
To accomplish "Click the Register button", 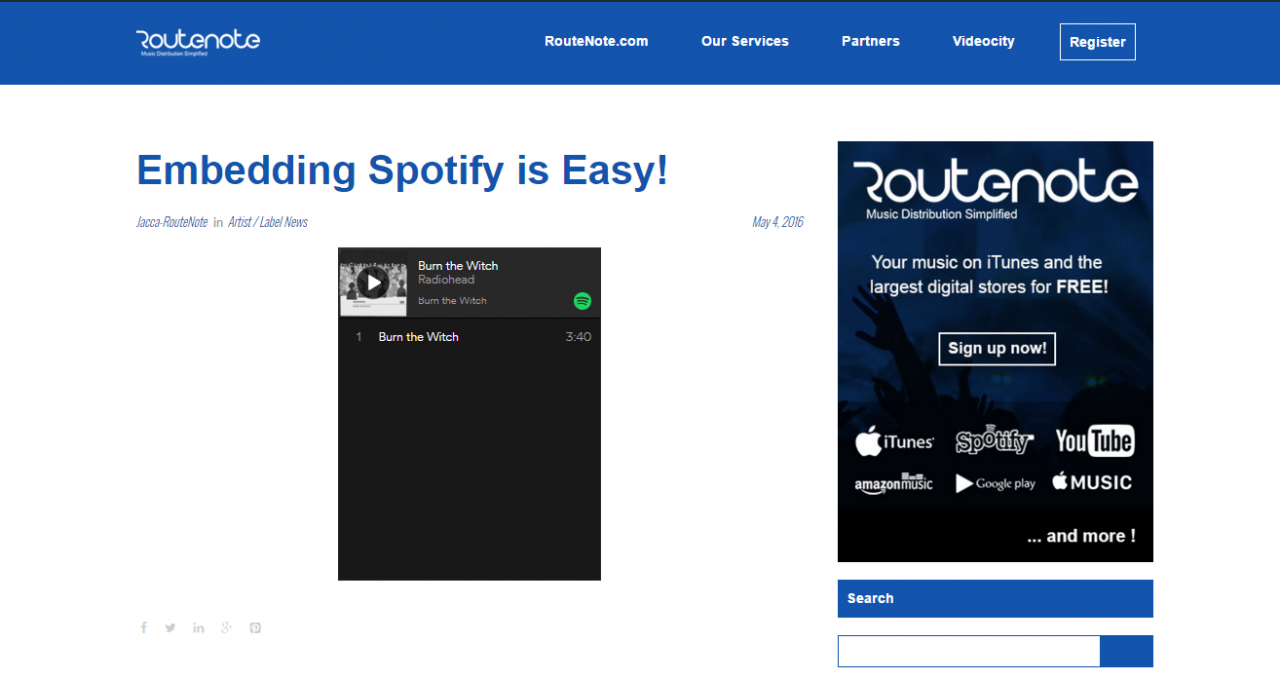I will [x=1097, y=41].
